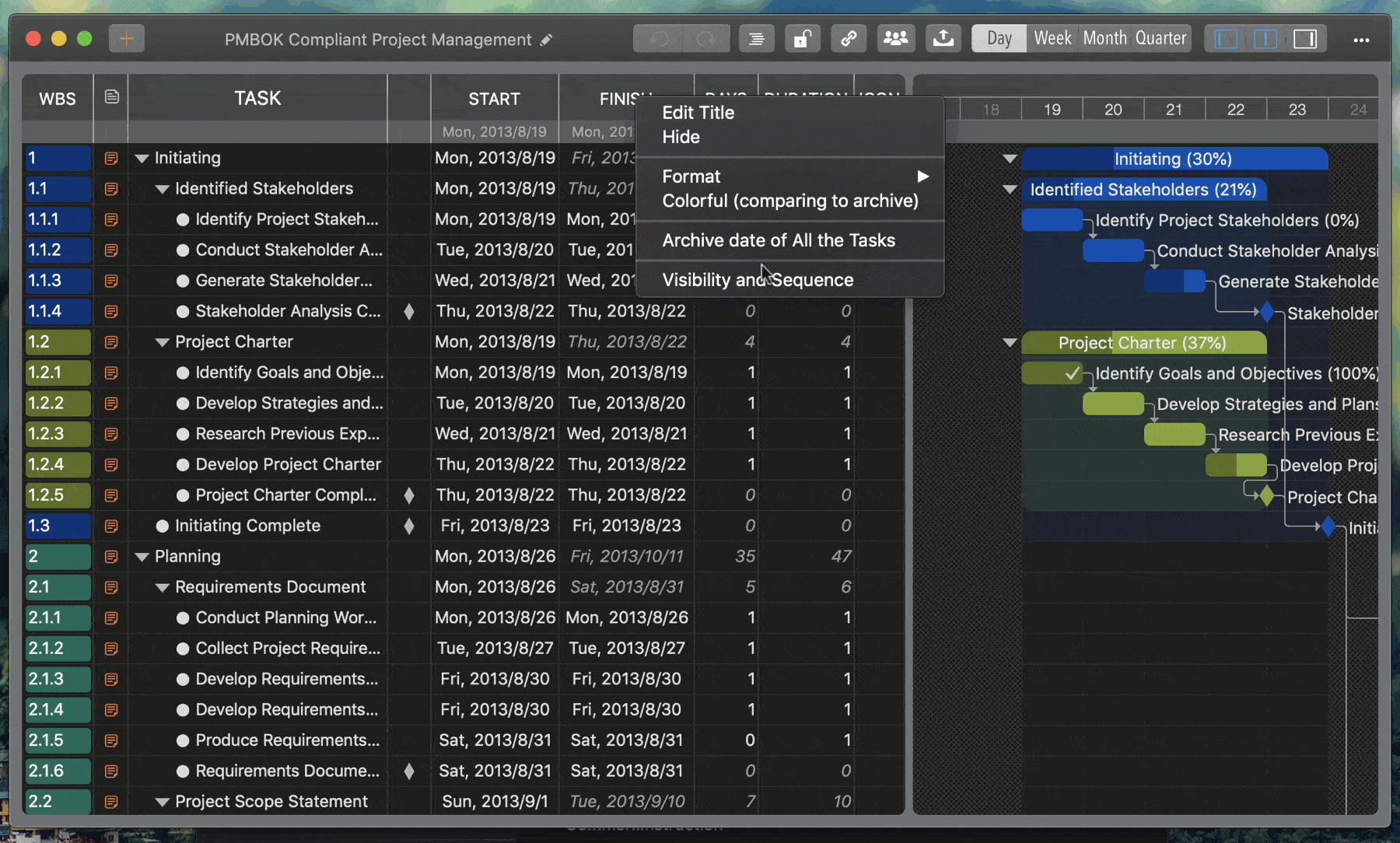Click the pencil edit title icon
This screenshot has width=1400, height=843.
tap(547, 40)
